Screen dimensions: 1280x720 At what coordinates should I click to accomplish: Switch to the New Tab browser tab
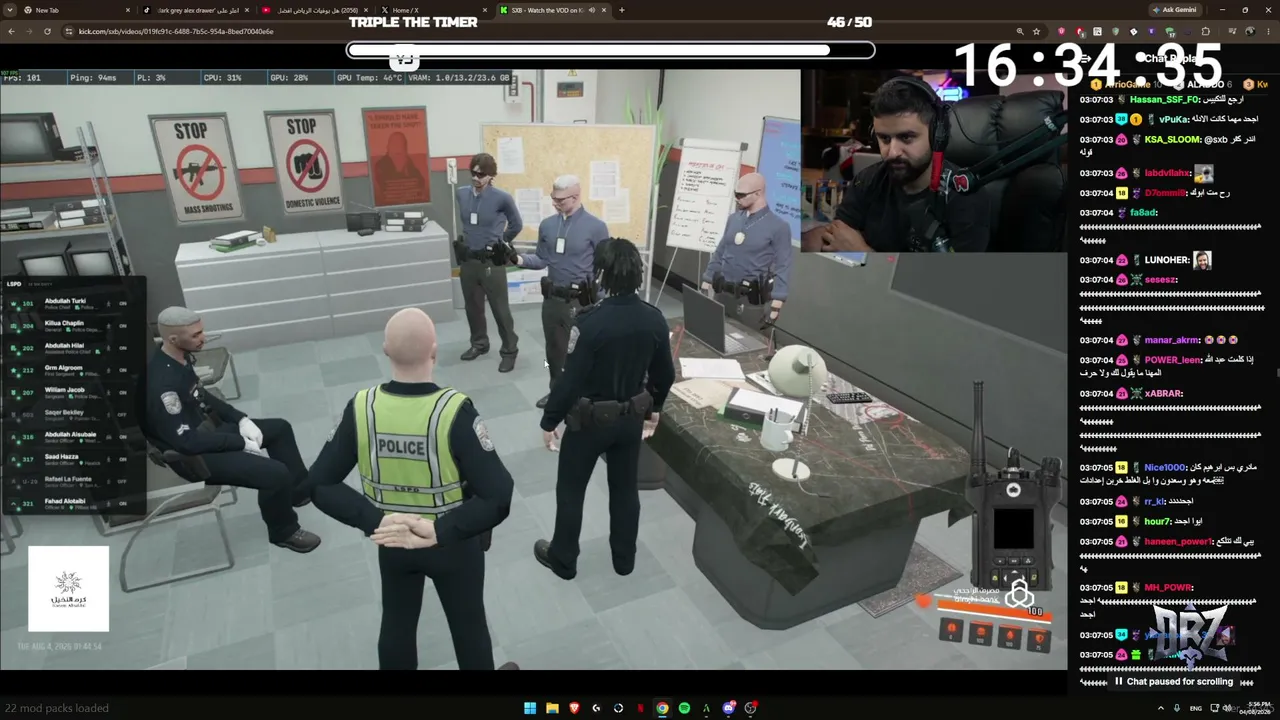(x=76, y=10)
